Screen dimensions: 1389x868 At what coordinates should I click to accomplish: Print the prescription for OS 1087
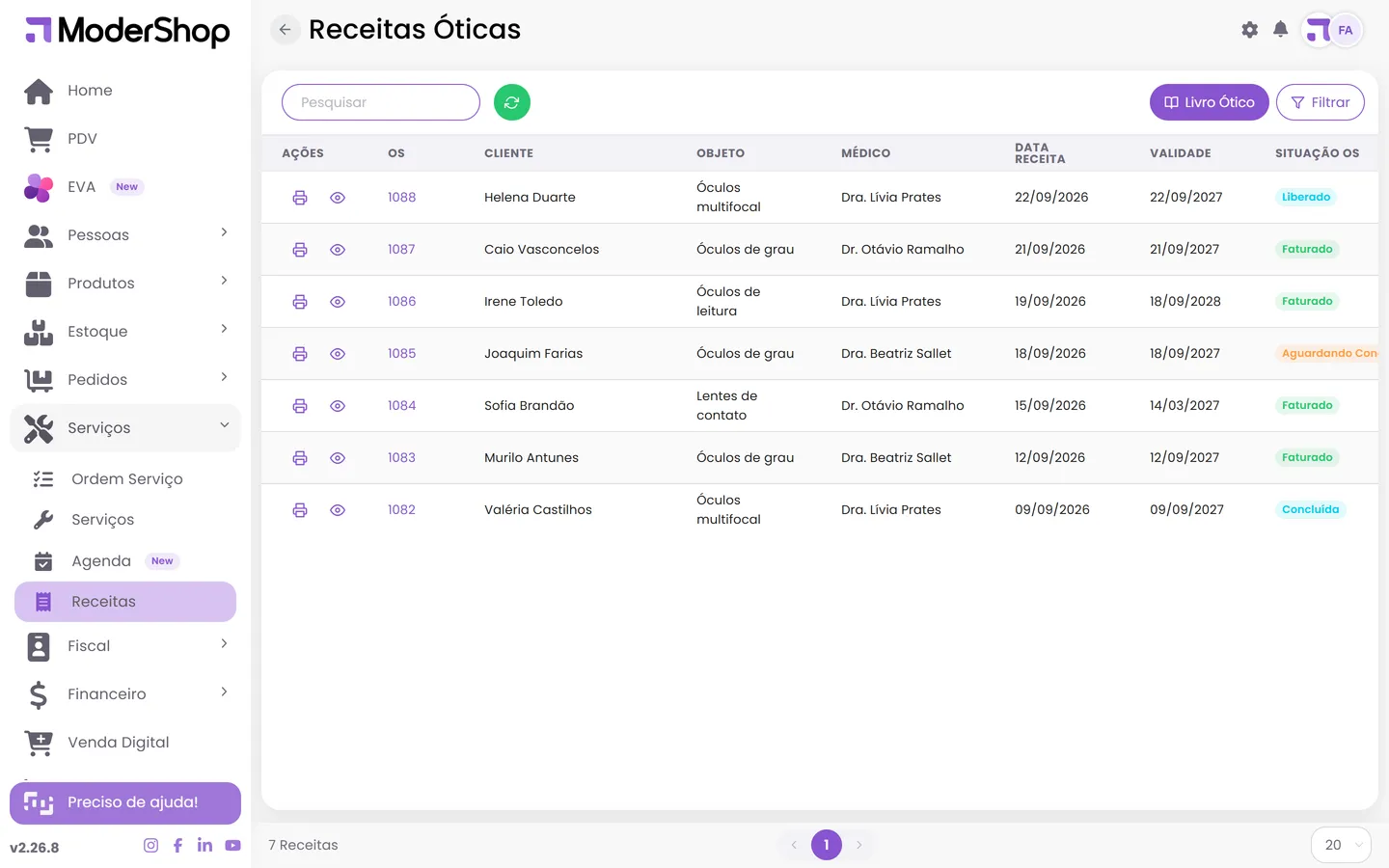coord(300,250)
